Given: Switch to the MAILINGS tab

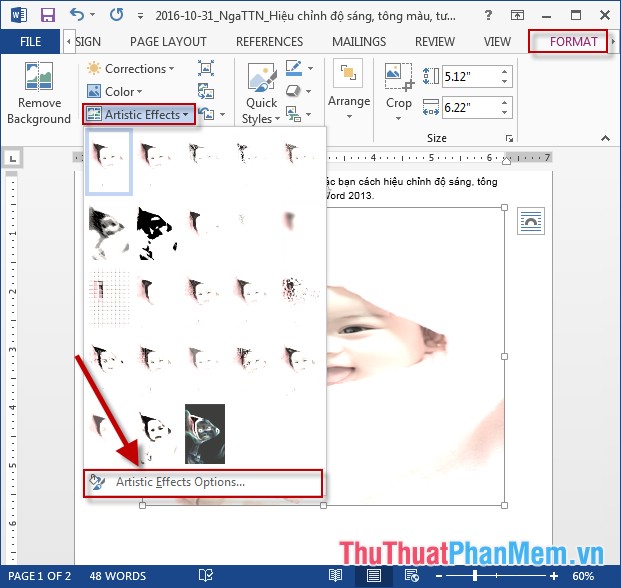Looking at the screenshot, I should tap(359, 42).
